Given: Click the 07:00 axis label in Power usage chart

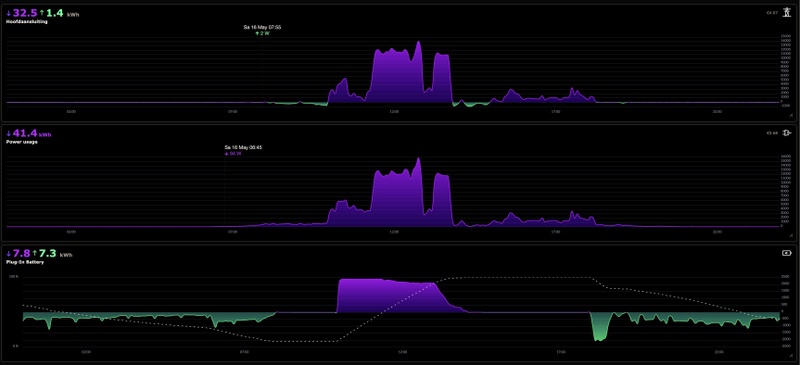Looking at the screenshot, I should coord(233,231).
